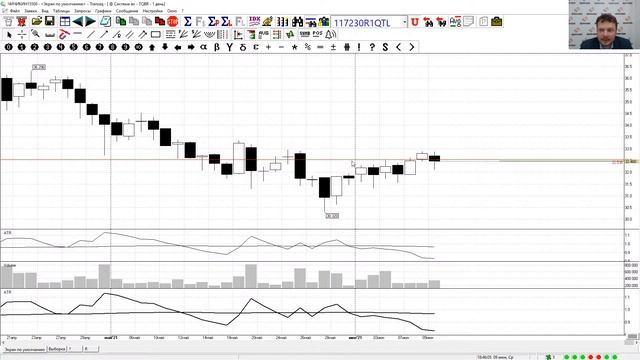The image size is (640, 360).
Task: Insert the right arrow marker
Action: pyautogui.click(x=191, y=47)
